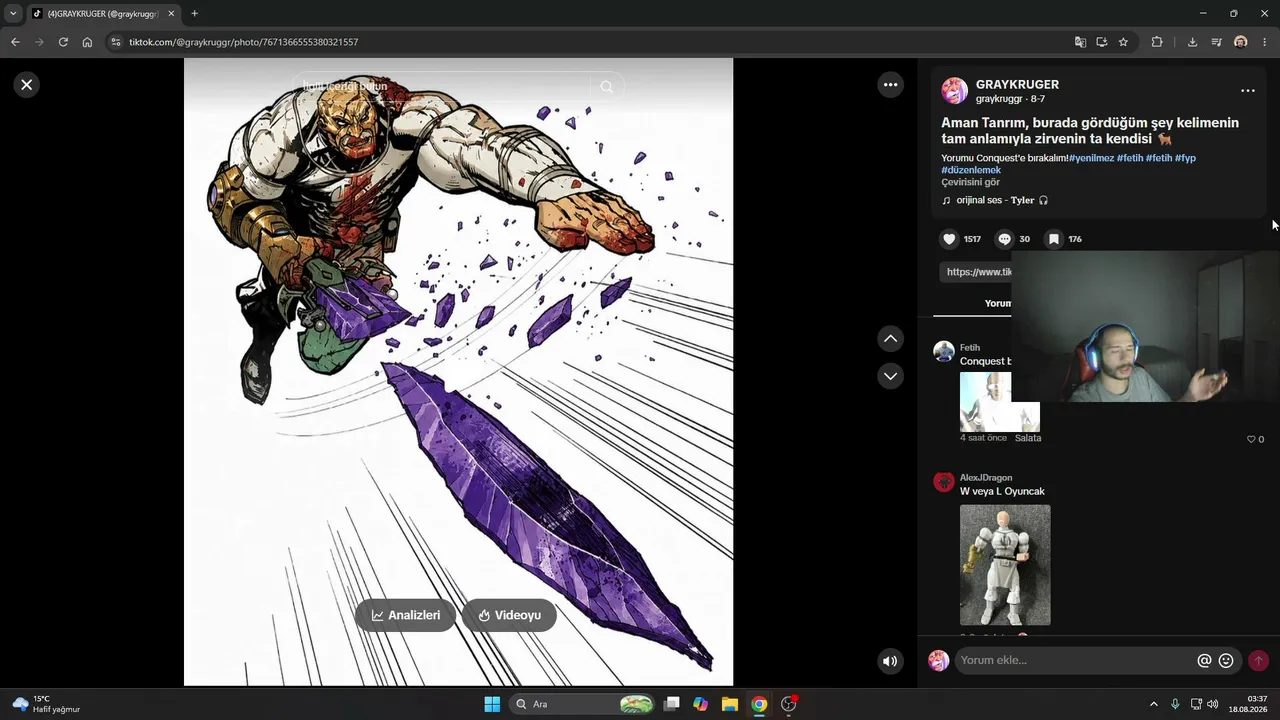Open File Explorer from the taskbar

[730, 704]
